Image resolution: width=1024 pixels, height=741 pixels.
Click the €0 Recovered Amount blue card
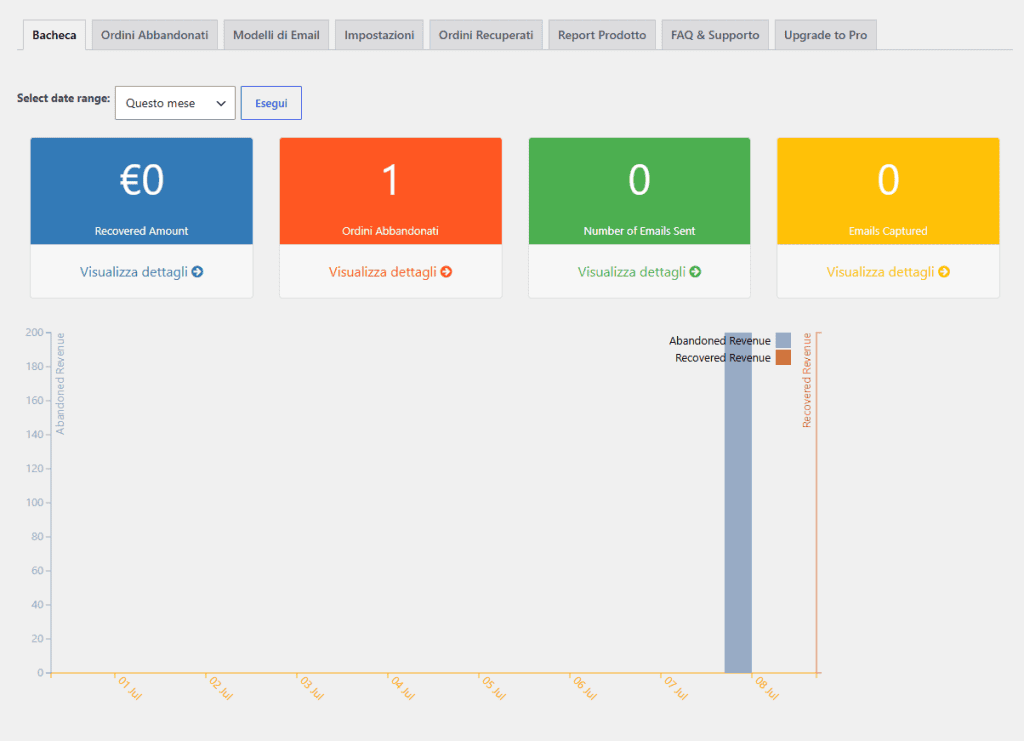pos(142,191)
